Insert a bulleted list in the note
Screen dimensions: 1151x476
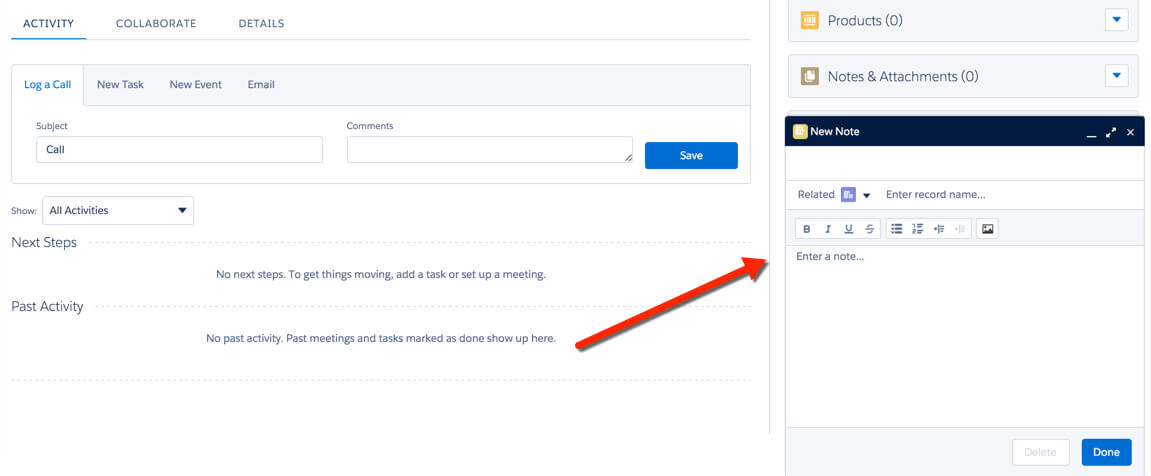(x=897, y=229)
